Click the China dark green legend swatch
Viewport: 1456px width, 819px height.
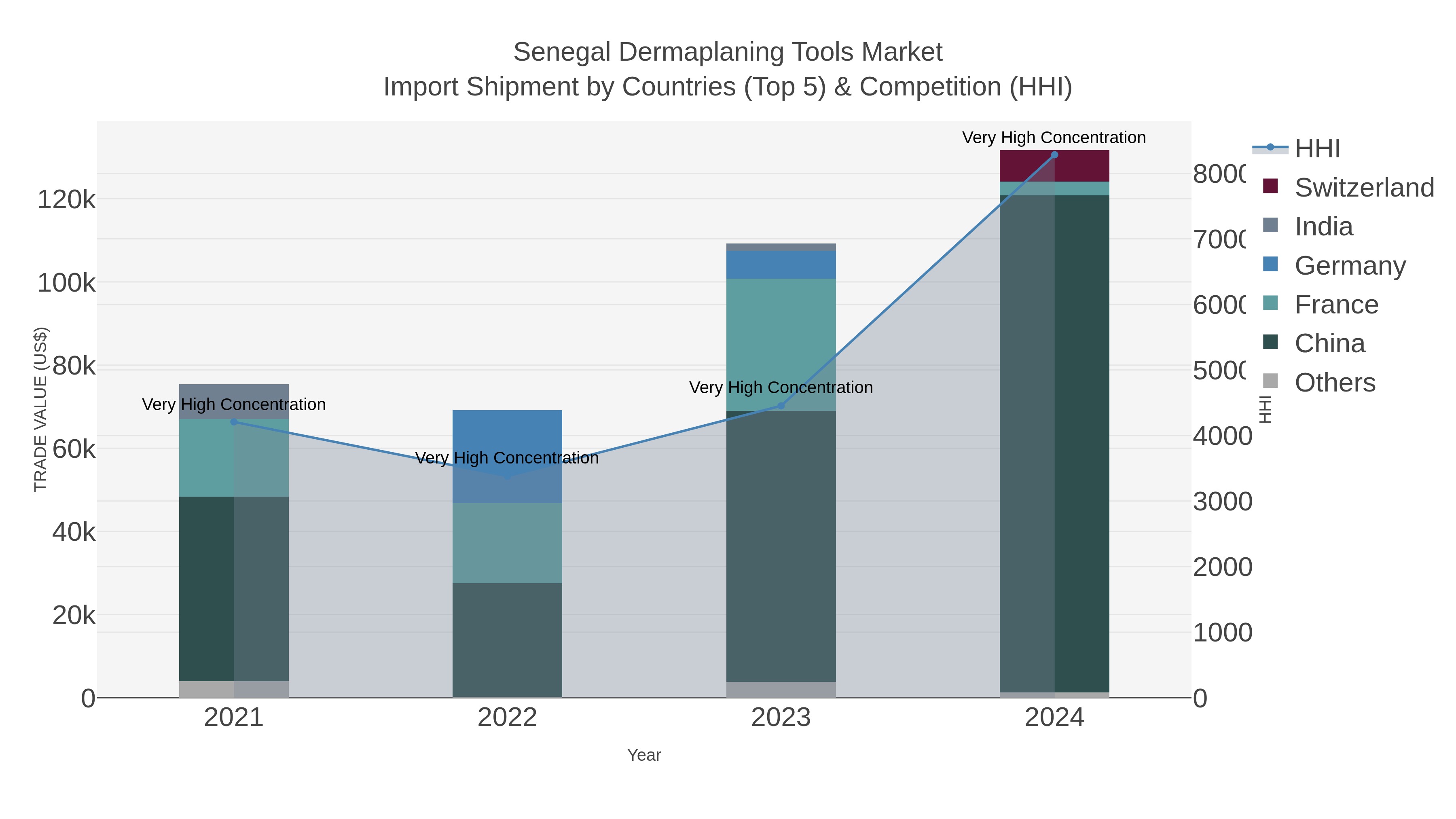[x=1270, y=342]
